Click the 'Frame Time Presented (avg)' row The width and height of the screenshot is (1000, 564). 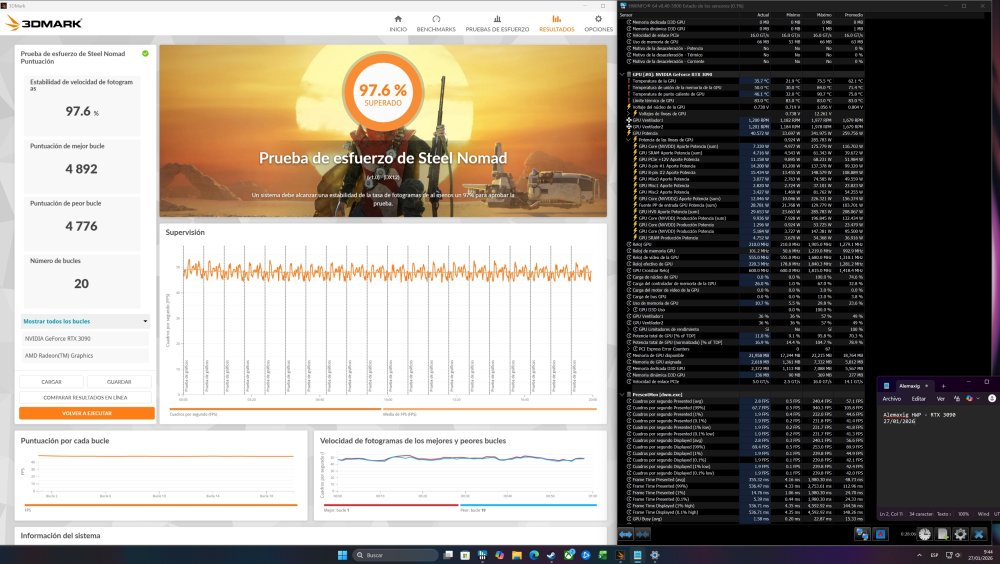point(743,479)
